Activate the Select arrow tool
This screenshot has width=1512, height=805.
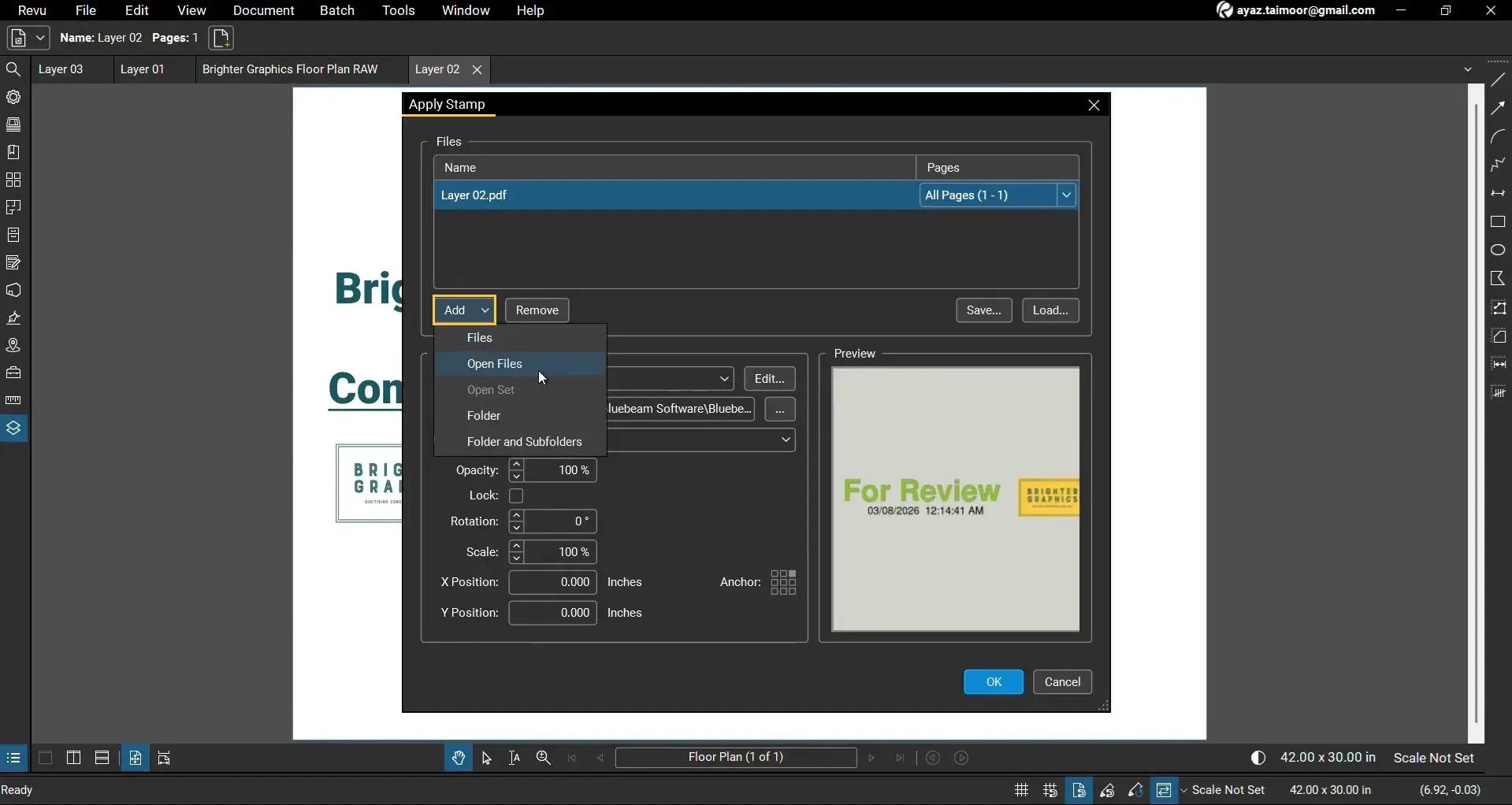coord(487,759)
